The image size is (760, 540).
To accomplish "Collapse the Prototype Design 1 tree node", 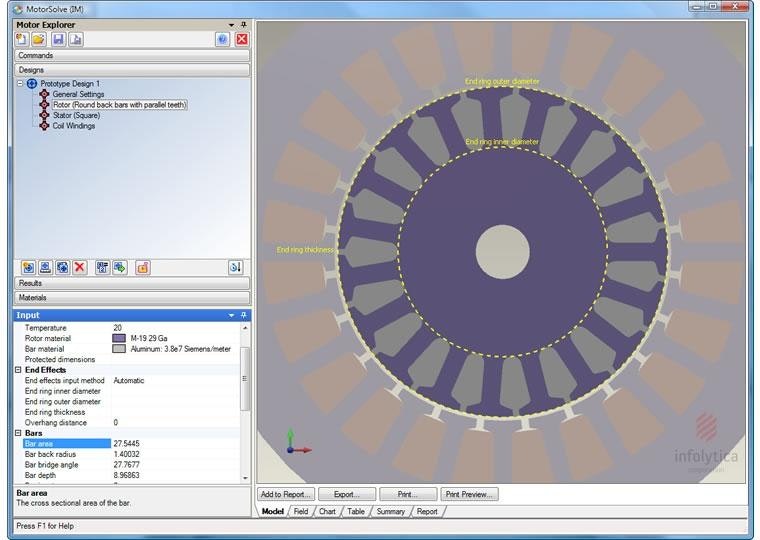I will pyautogui.click(x=20, y=83).
